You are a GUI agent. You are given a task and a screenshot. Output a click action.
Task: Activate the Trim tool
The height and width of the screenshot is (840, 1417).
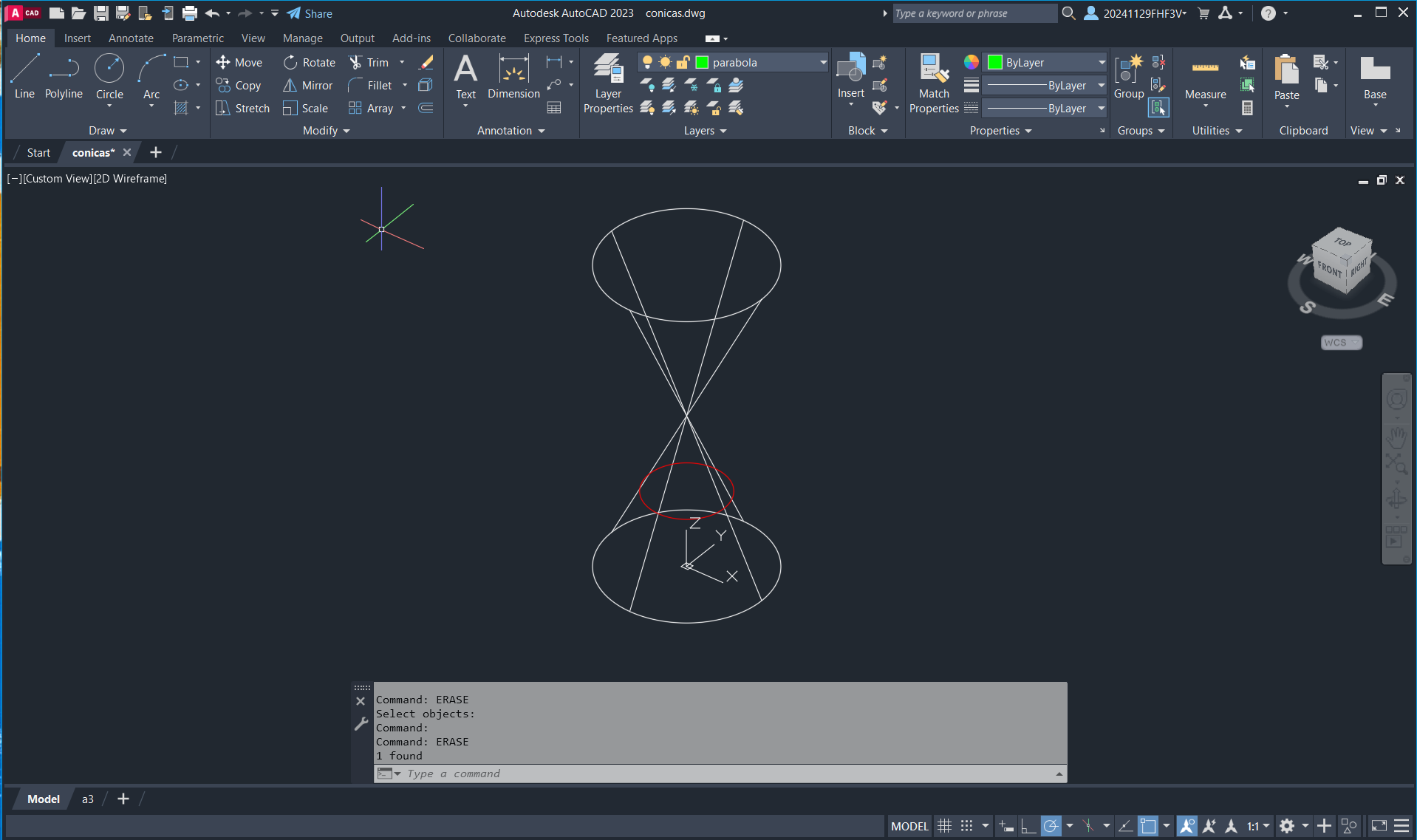click(x=369, y=63)
